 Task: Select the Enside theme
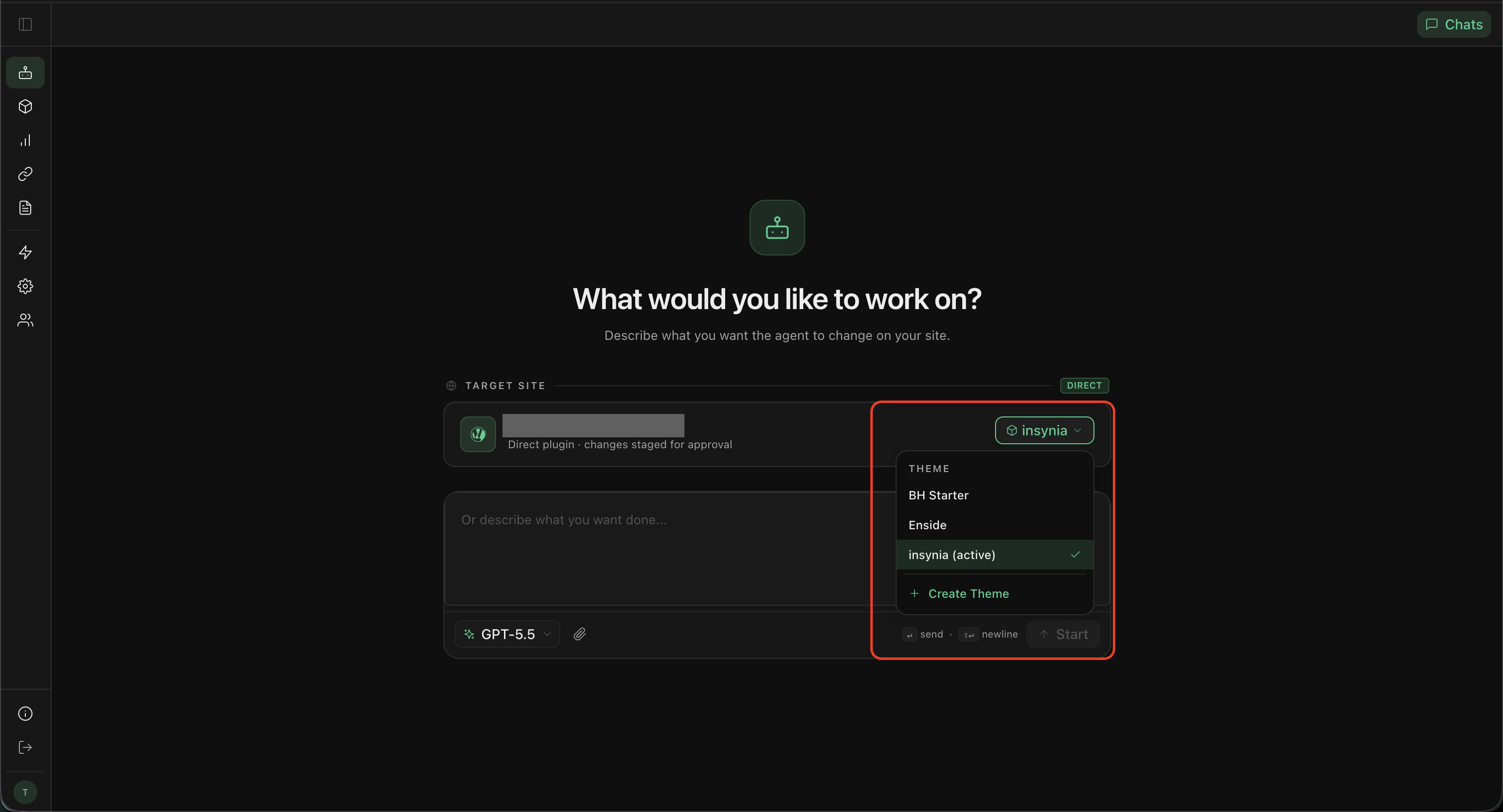995,525
